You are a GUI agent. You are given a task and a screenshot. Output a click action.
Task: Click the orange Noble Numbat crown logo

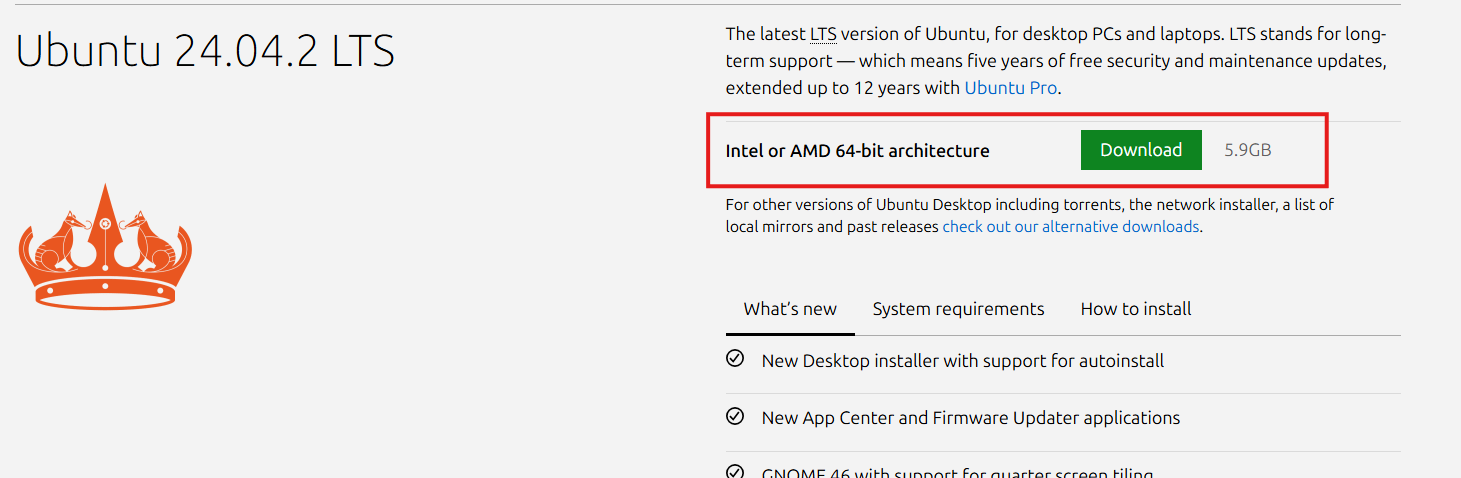point(105,247)
